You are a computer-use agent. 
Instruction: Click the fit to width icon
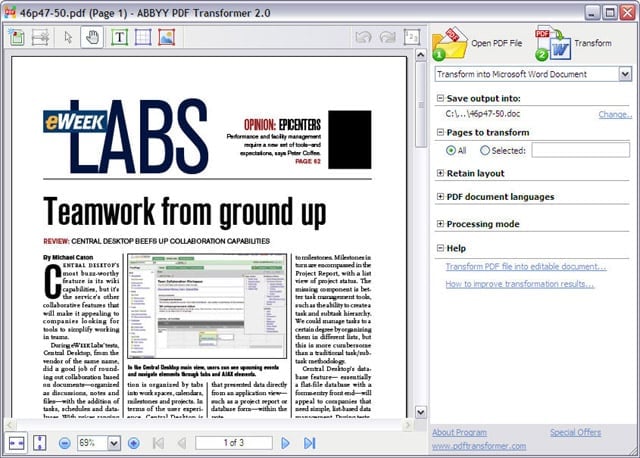click(x=16, y=443)
